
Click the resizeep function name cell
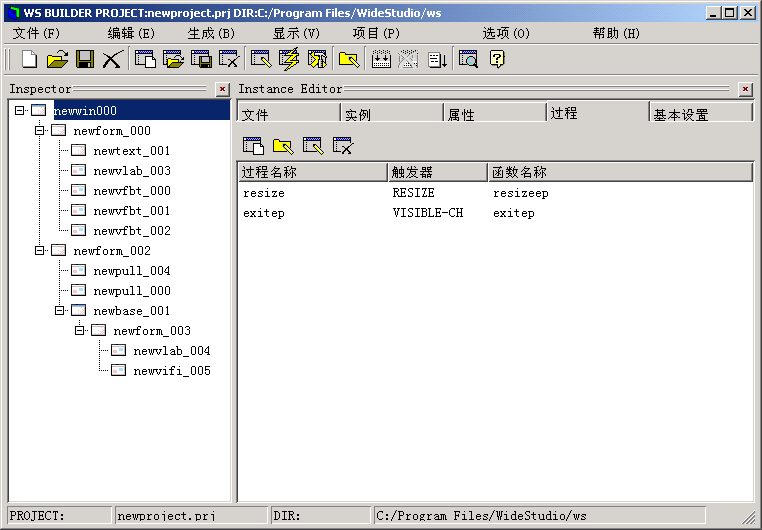(x=520, y=193)
